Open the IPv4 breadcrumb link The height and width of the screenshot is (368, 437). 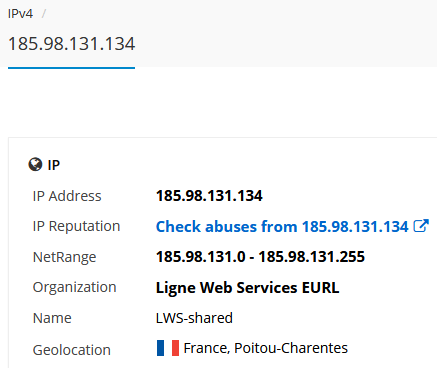(20, 14)
